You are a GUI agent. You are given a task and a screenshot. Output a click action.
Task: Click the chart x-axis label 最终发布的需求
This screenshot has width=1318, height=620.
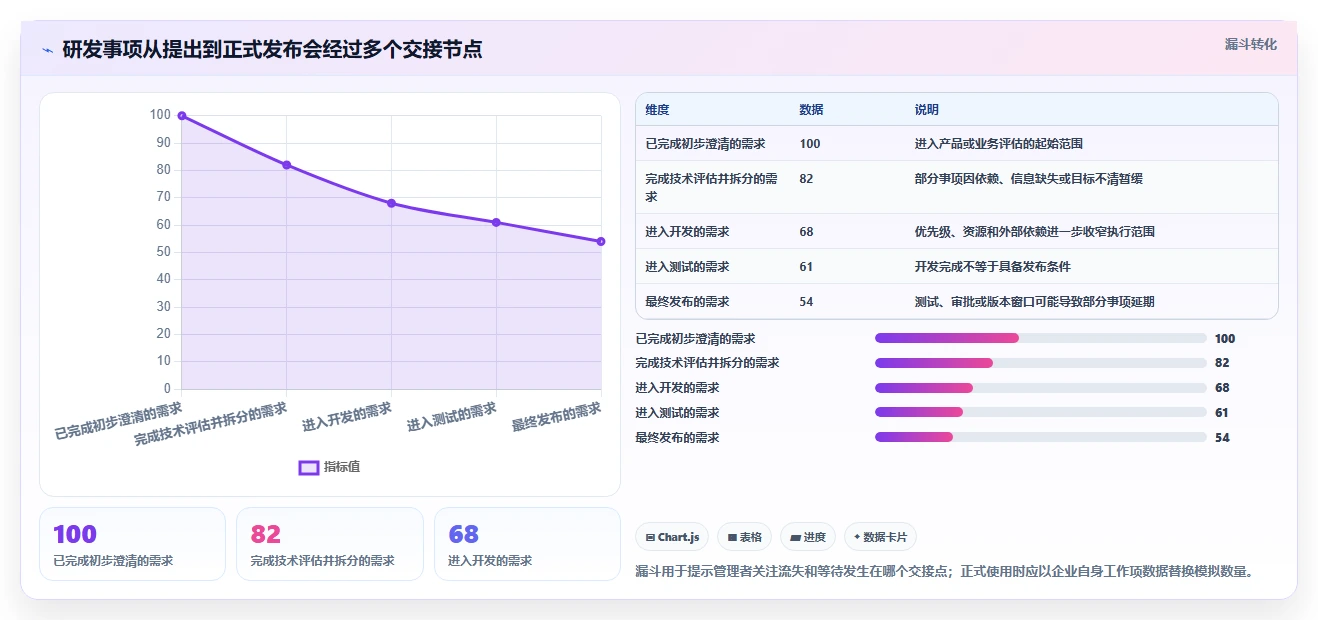click(557, 417)
